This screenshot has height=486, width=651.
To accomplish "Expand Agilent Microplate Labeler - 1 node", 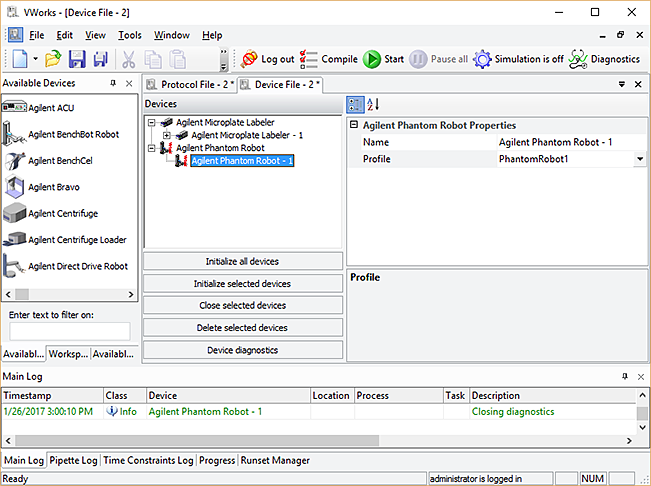I will 167,135.
